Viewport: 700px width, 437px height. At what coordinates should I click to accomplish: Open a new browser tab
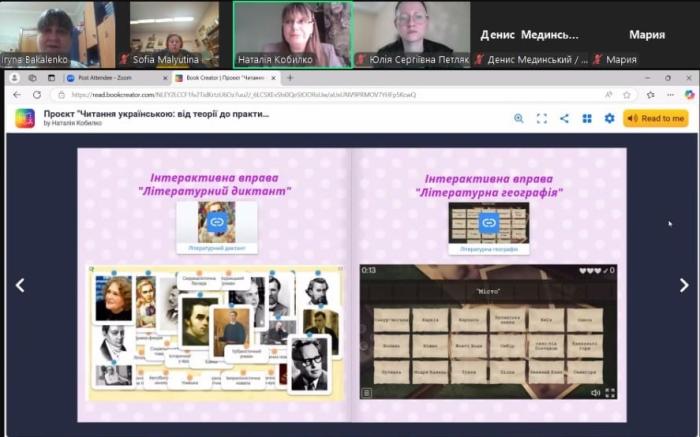(290, 78)
